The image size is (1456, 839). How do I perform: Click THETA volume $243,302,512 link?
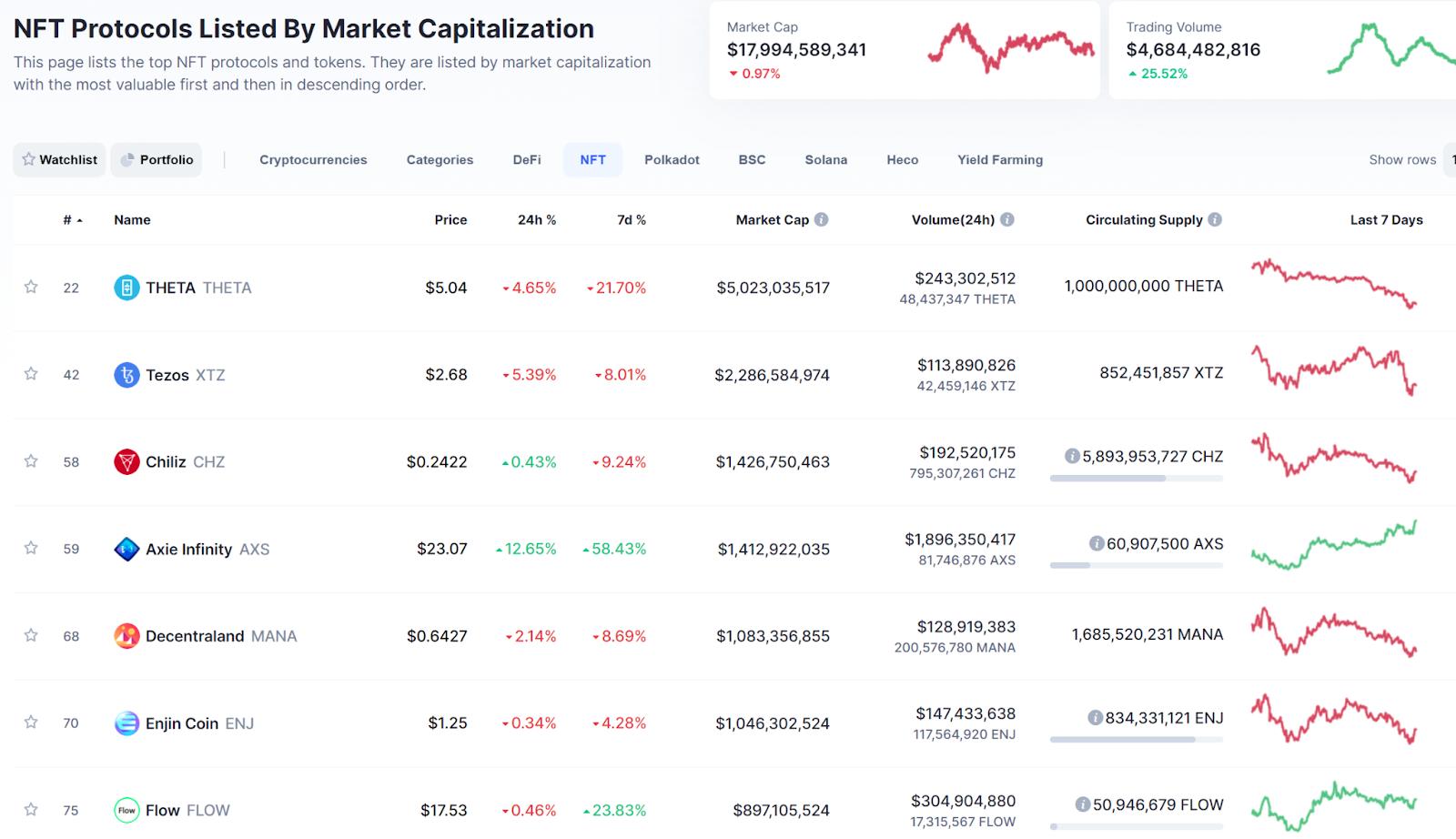coord(965,278)
